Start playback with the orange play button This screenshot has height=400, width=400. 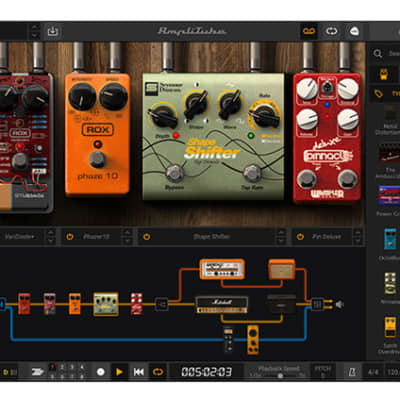(x=119, y=372)
